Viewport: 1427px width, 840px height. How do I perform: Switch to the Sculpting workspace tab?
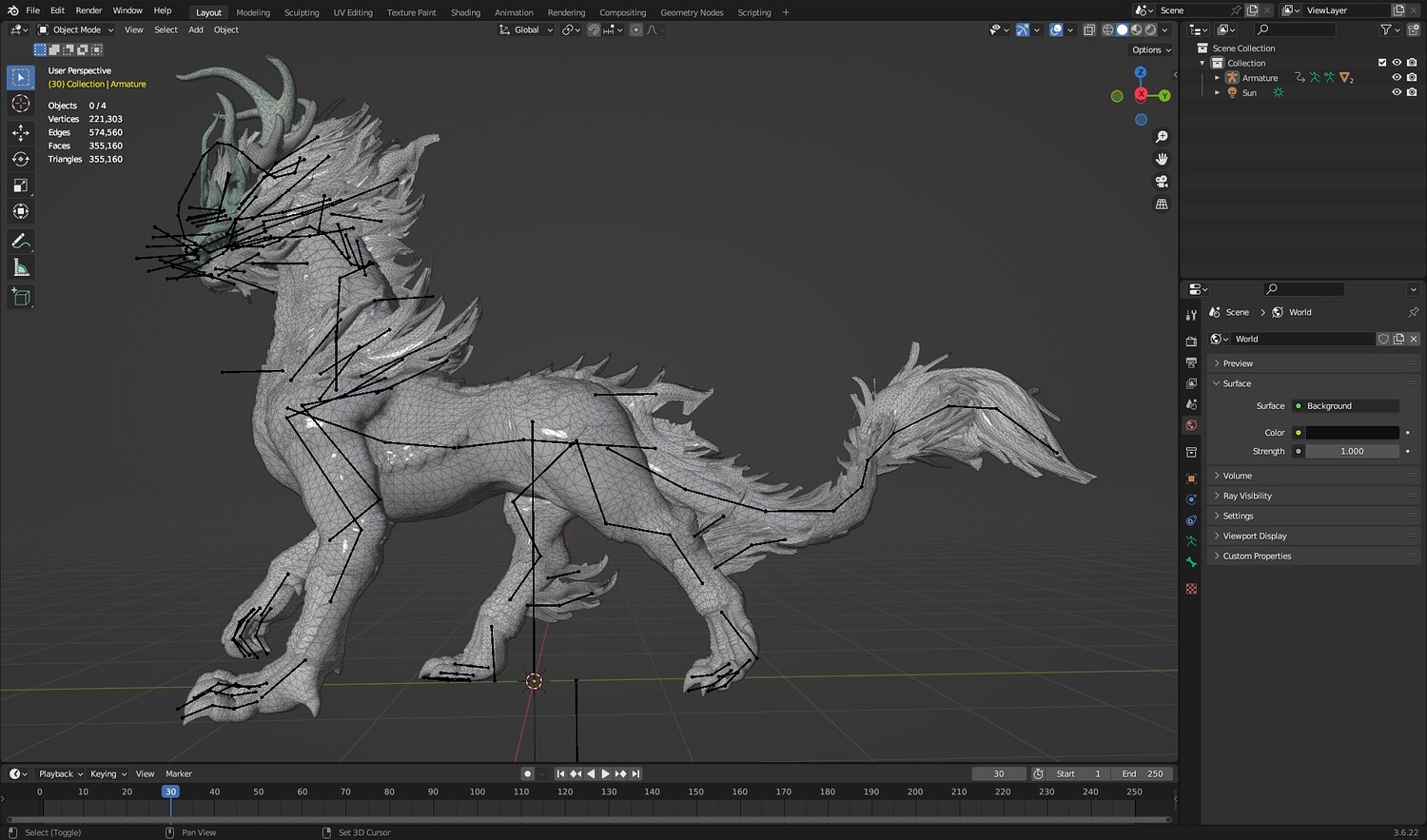point(302,12)
